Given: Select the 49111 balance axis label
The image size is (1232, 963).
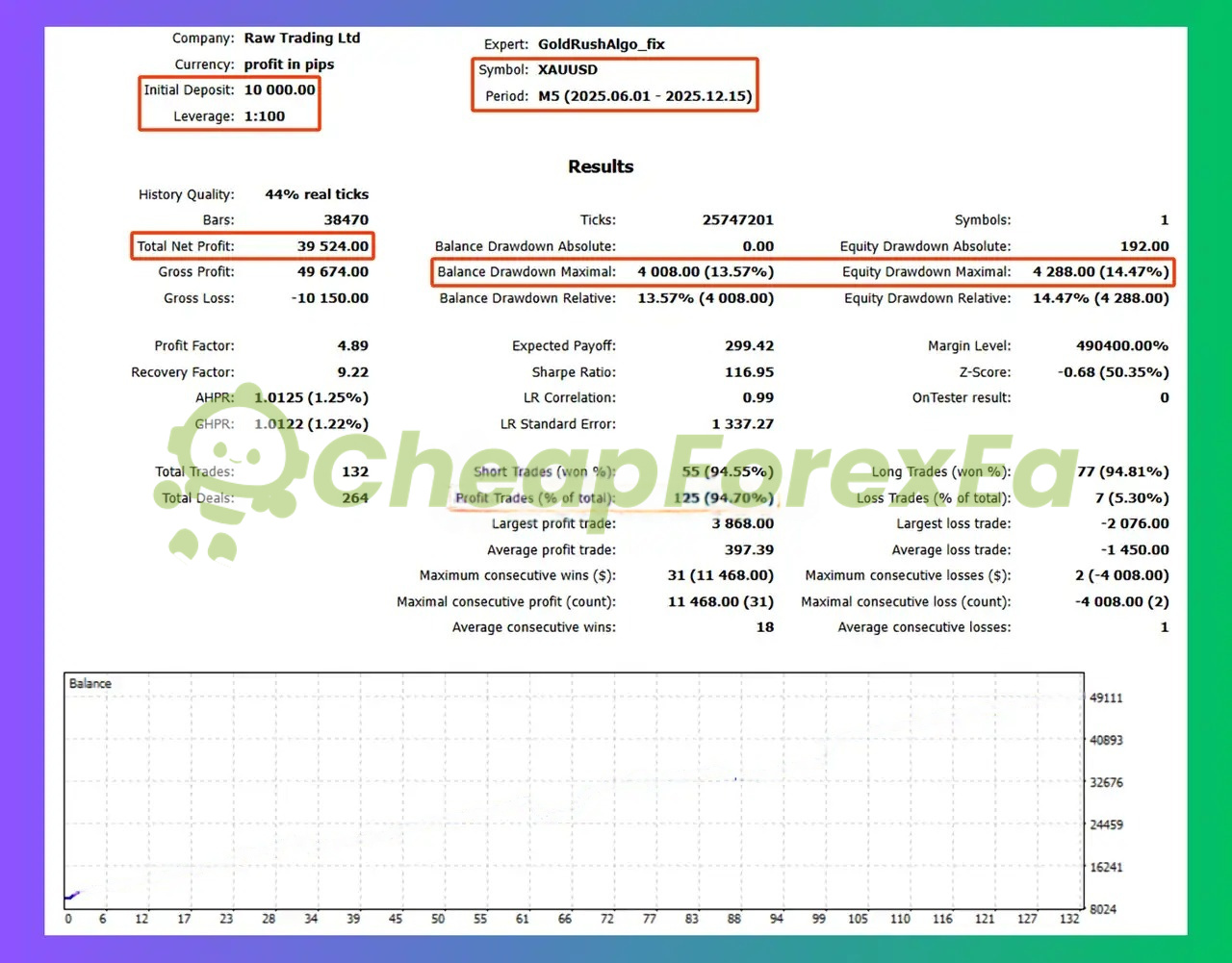Looking at the screenshot, I should (1106, 698).
